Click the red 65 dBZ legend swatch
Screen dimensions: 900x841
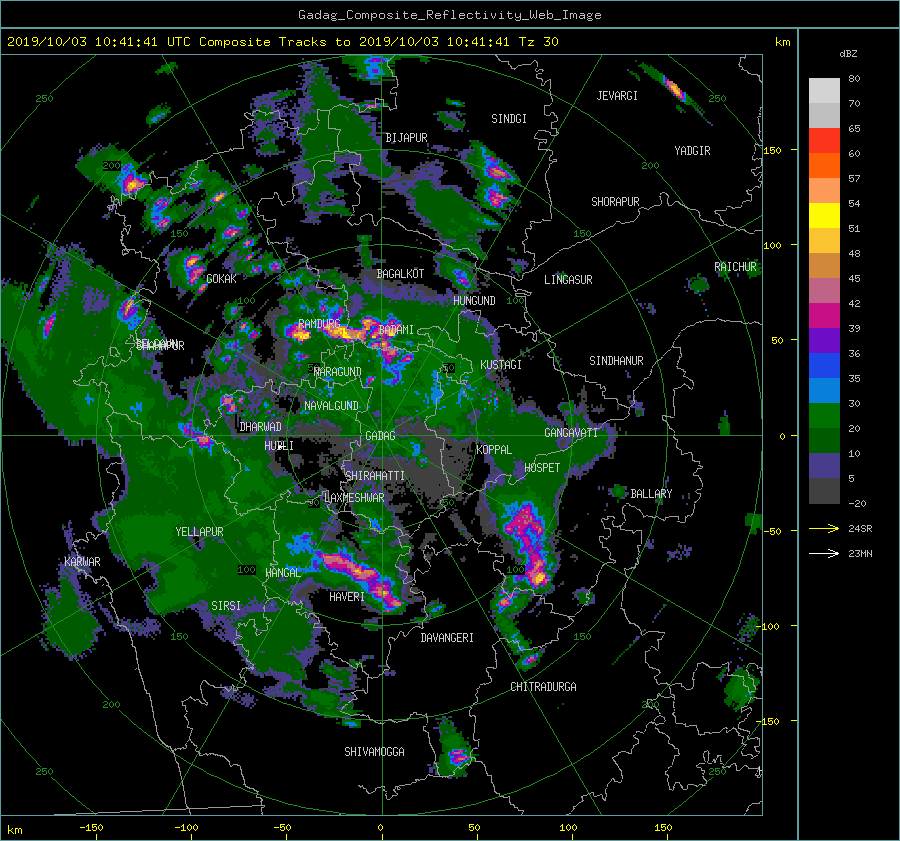[824, 140]
